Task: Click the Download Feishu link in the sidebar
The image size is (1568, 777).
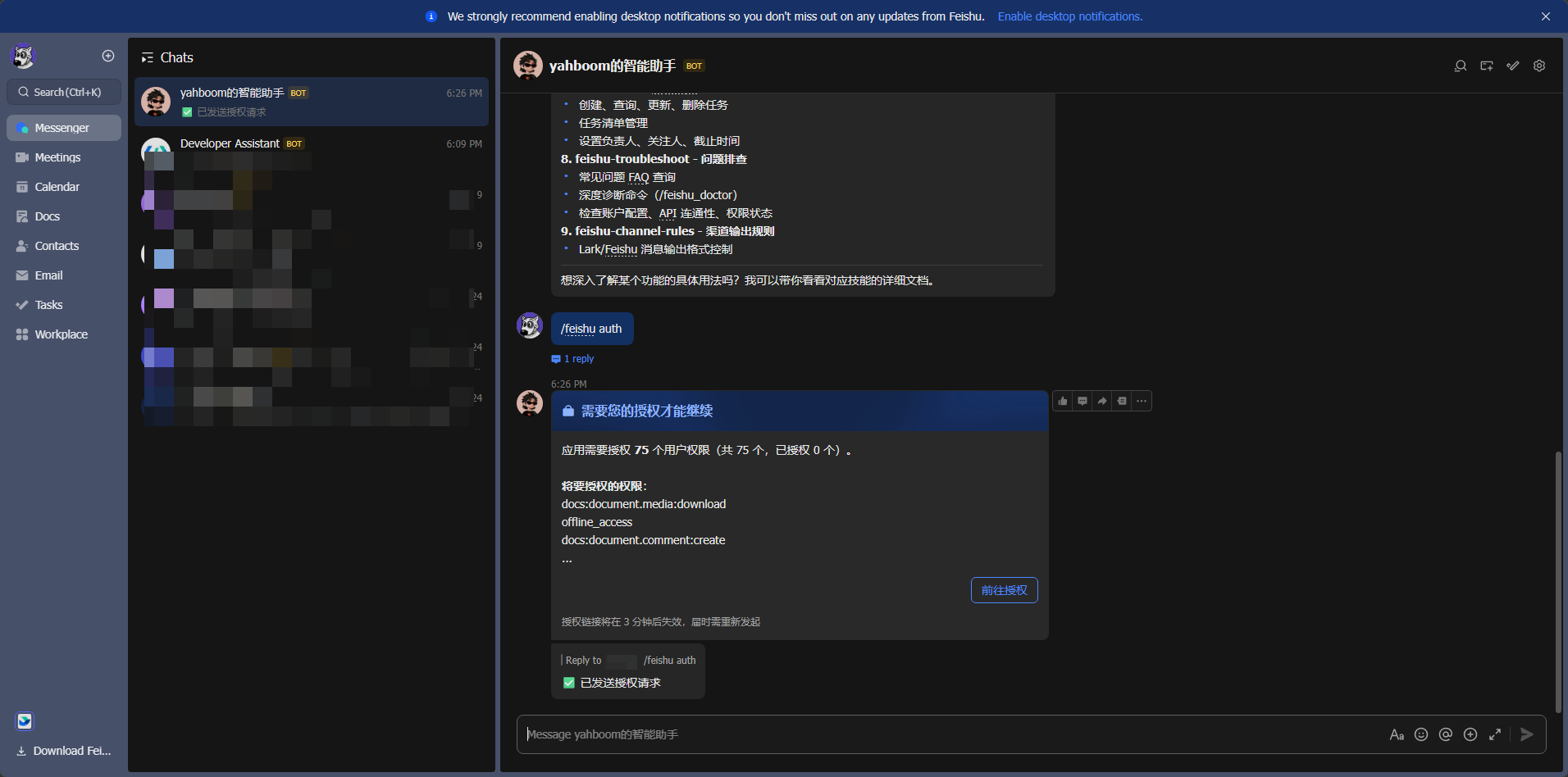Action: (64, 751)
